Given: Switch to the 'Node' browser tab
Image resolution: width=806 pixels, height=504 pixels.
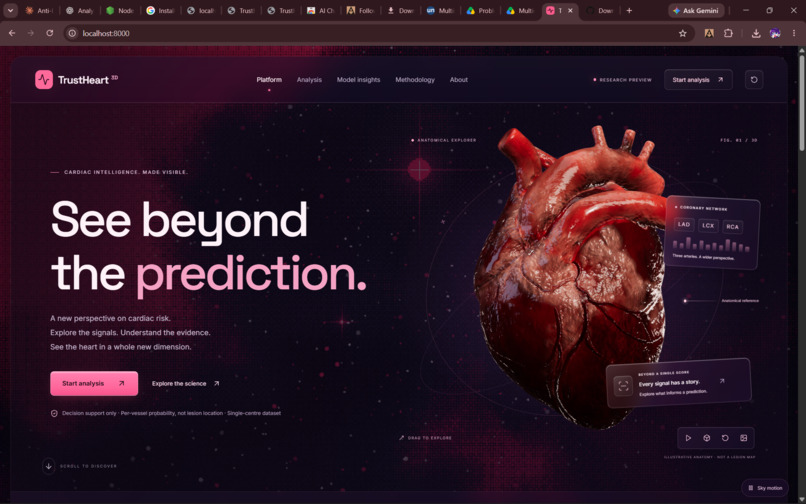Looking at the screenshot, I should pos(119,10).
